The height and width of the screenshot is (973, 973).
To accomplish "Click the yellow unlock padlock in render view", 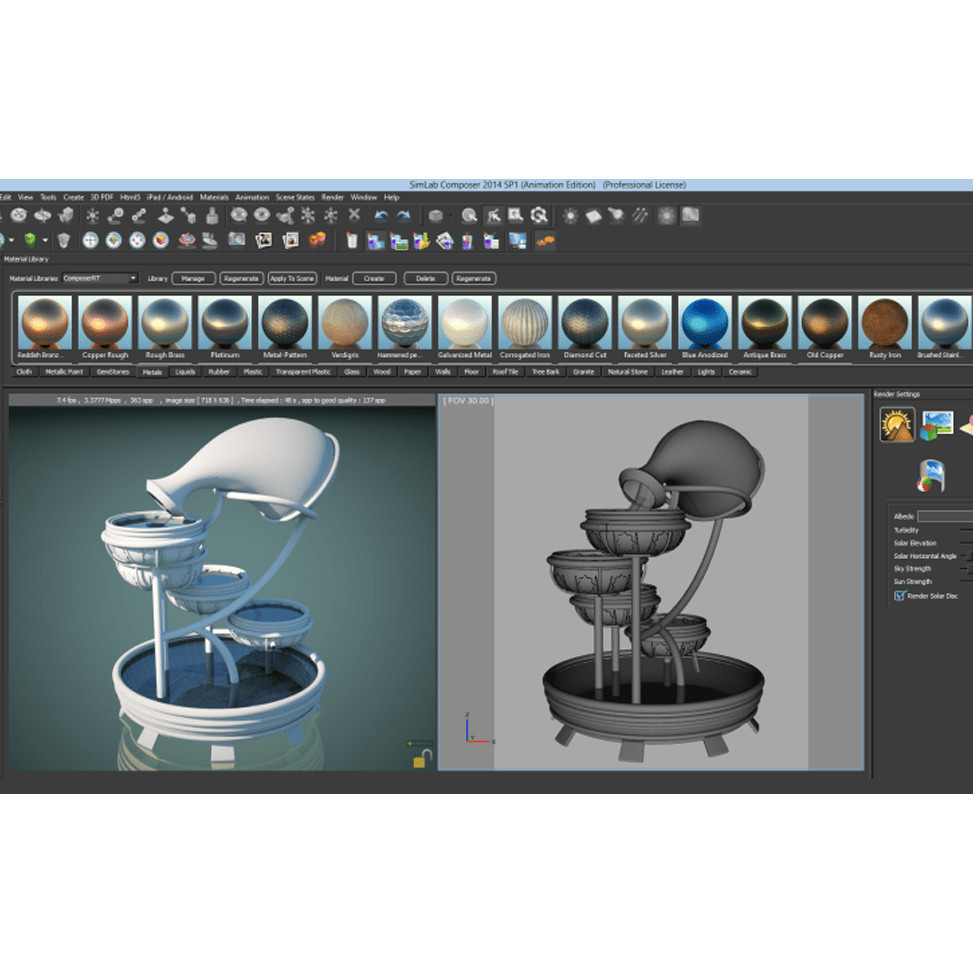I will 423,759.
